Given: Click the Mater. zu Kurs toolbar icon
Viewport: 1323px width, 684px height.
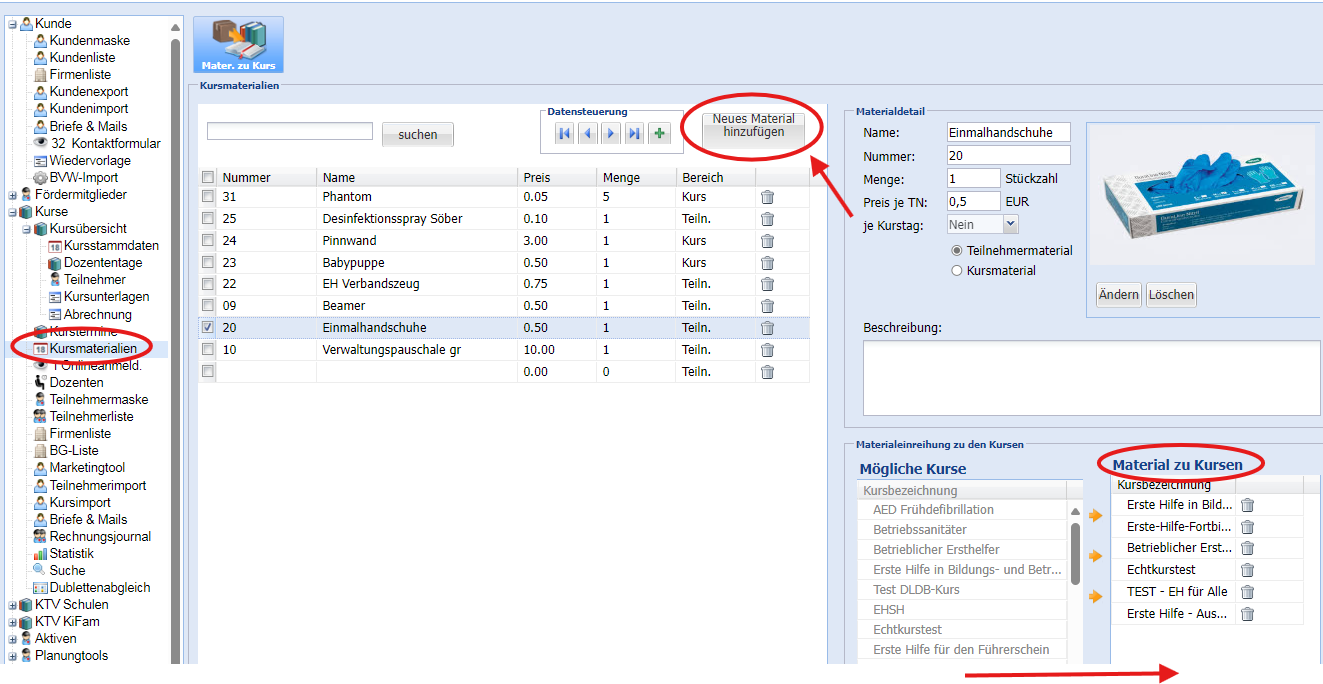Looking at the screenshot, I should [x=238, y=44].
